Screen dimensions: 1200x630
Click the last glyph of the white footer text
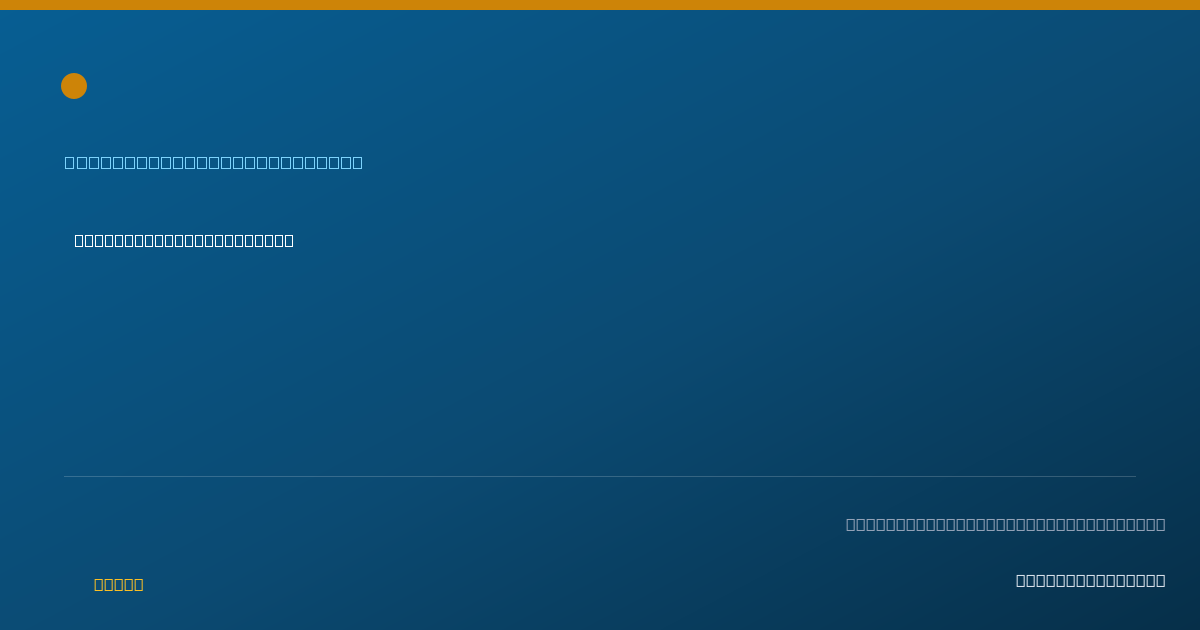pos(1161,580)
